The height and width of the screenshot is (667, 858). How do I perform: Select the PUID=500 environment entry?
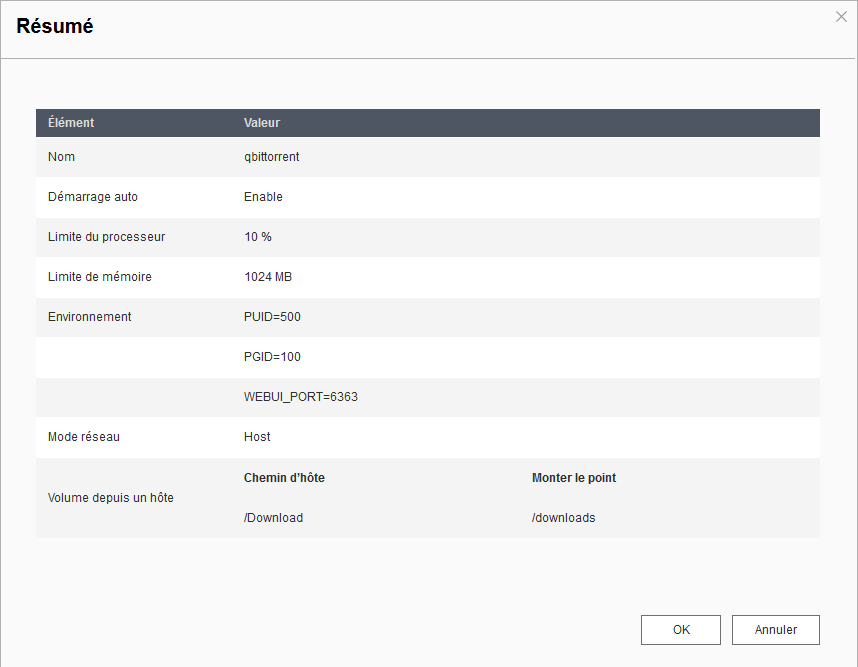click(272, 317)
